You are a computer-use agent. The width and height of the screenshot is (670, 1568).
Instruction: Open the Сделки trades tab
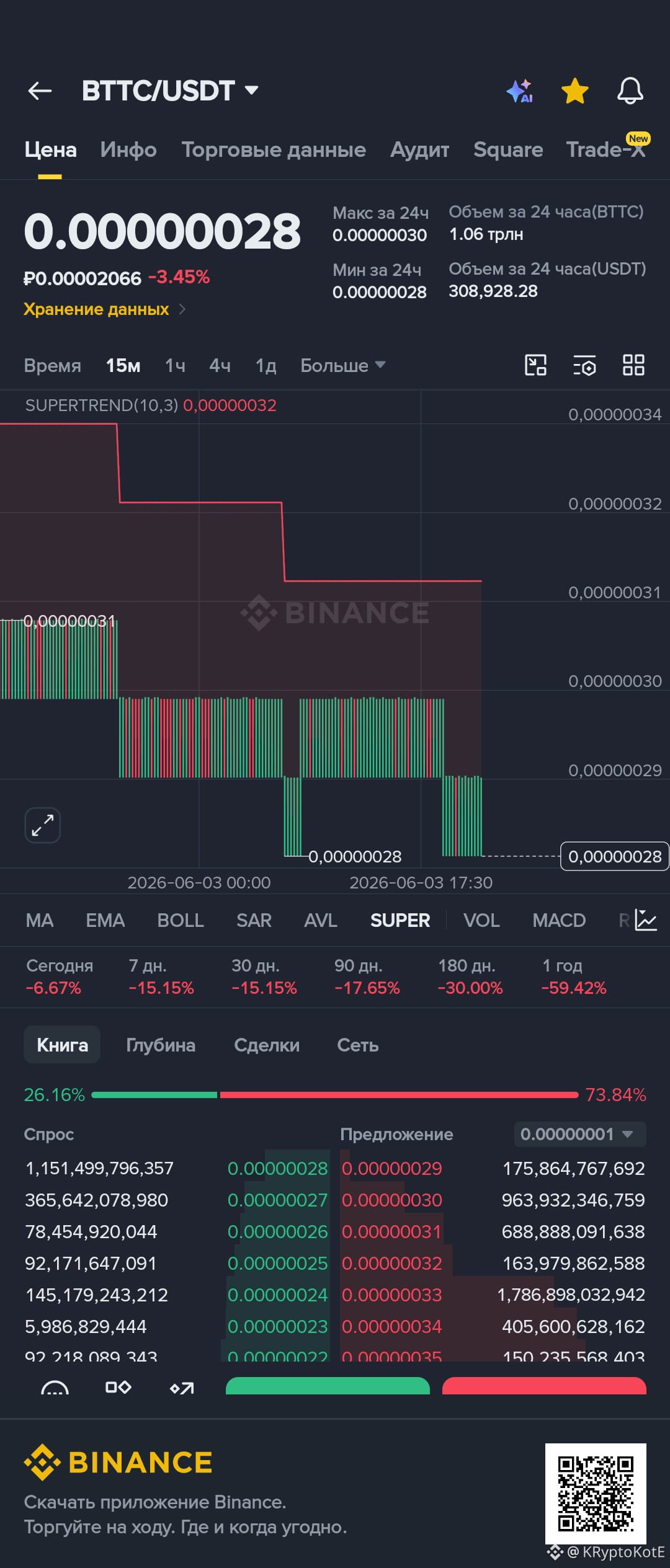[267, 1045]
